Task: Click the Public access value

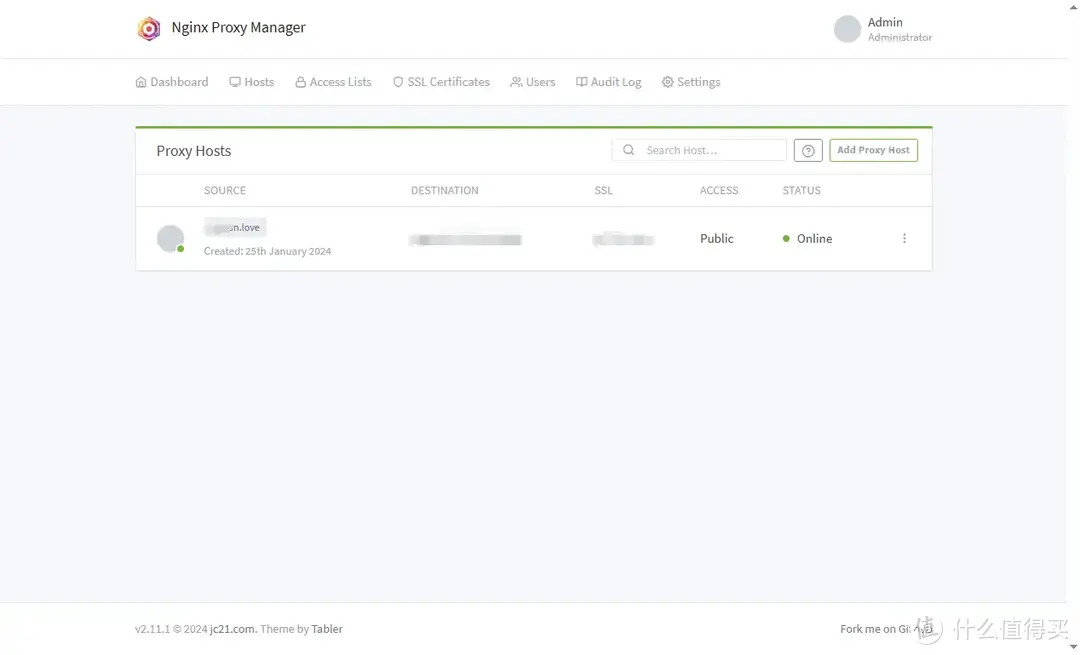Action: [716, 239]
